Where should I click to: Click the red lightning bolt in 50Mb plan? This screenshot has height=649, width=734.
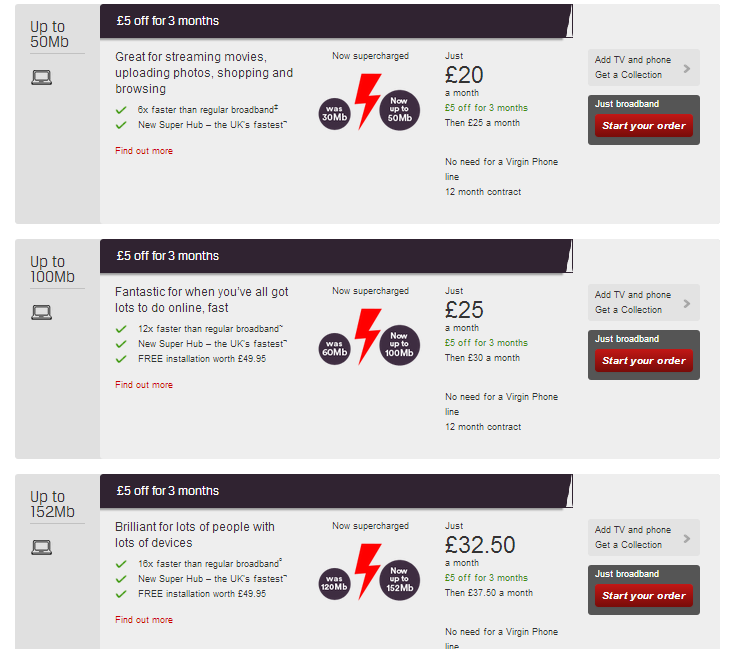pos(368,99)
